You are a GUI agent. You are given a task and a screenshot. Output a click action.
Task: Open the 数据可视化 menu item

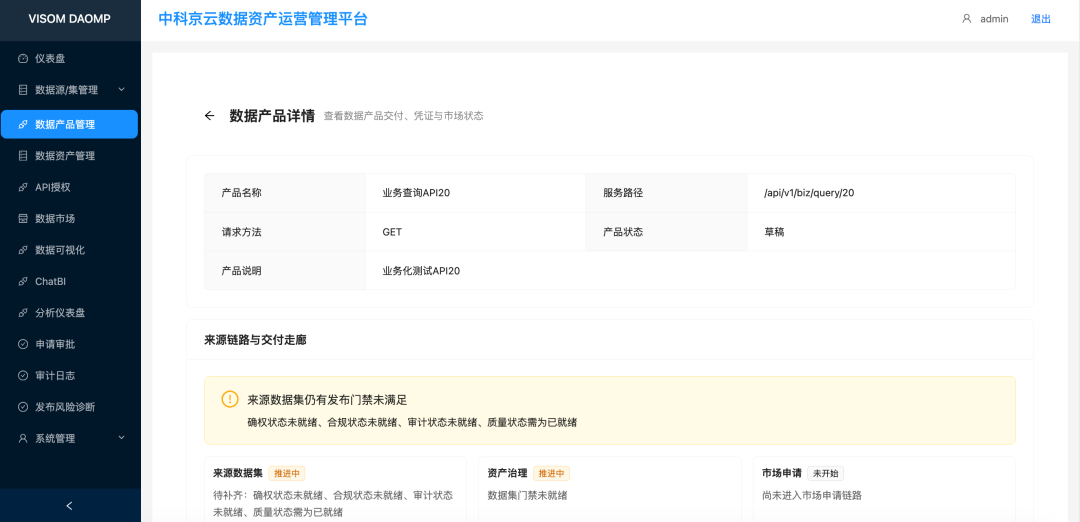70,250
